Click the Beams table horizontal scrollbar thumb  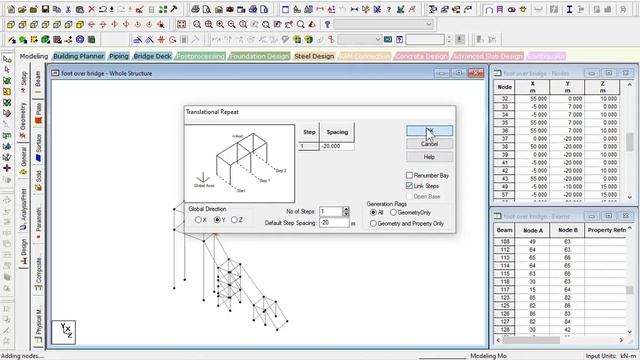pos(531,340)
